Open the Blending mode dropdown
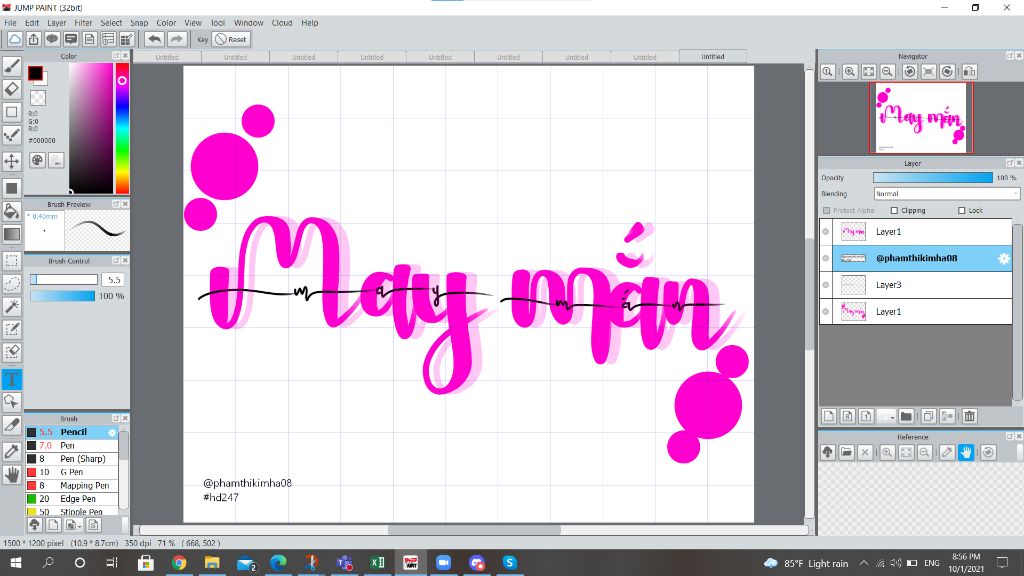Image resolution: width=1024 pixels, height=576 pixels. click(x=946, y=194)
